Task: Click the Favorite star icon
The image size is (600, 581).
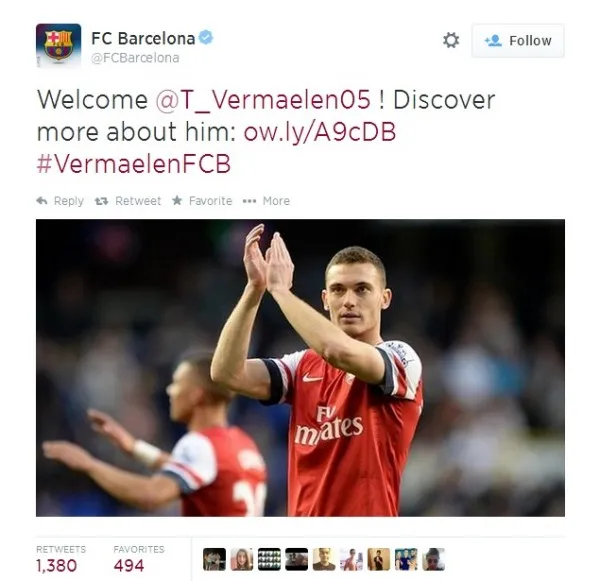Action: (x=177, y=200)
